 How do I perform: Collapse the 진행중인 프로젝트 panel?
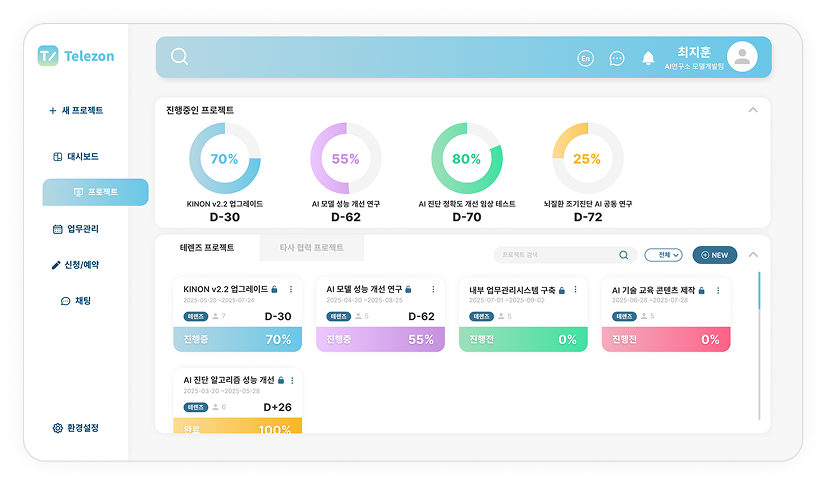click(x=753, y=110)
